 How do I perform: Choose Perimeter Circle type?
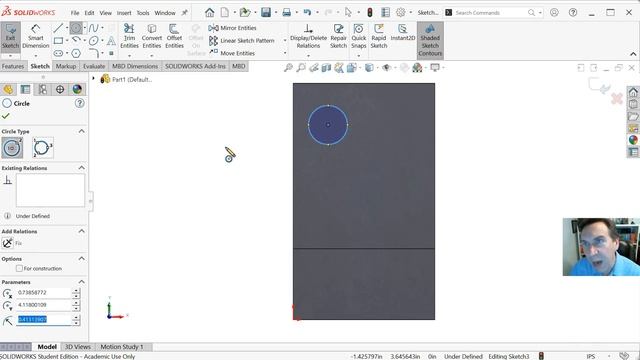point(43,148)
